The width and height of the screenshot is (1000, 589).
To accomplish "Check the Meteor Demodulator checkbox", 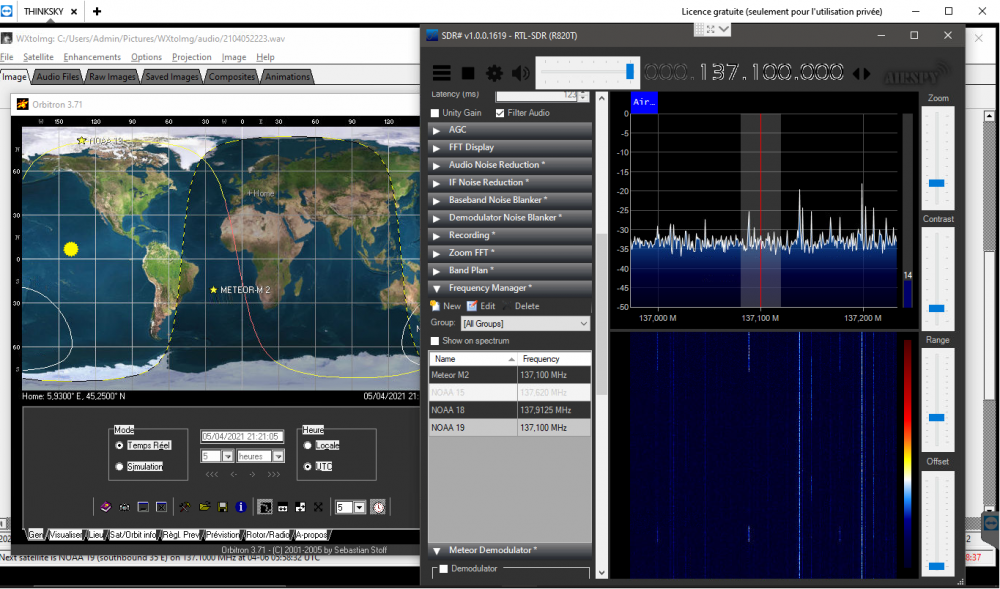I will 444,569.
